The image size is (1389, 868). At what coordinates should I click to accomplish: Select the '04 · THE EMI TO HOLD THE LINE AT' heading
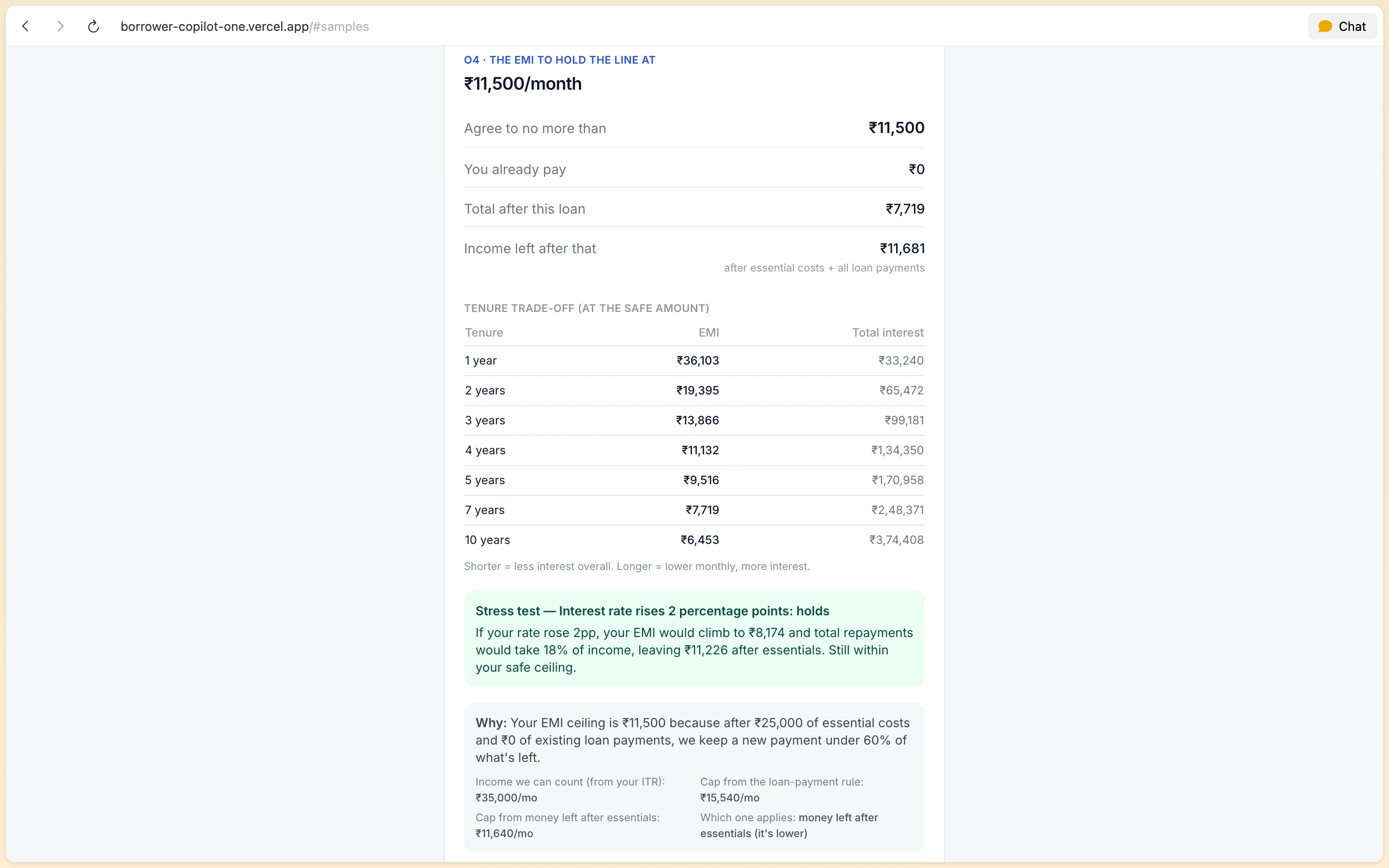tap(559, 60)
